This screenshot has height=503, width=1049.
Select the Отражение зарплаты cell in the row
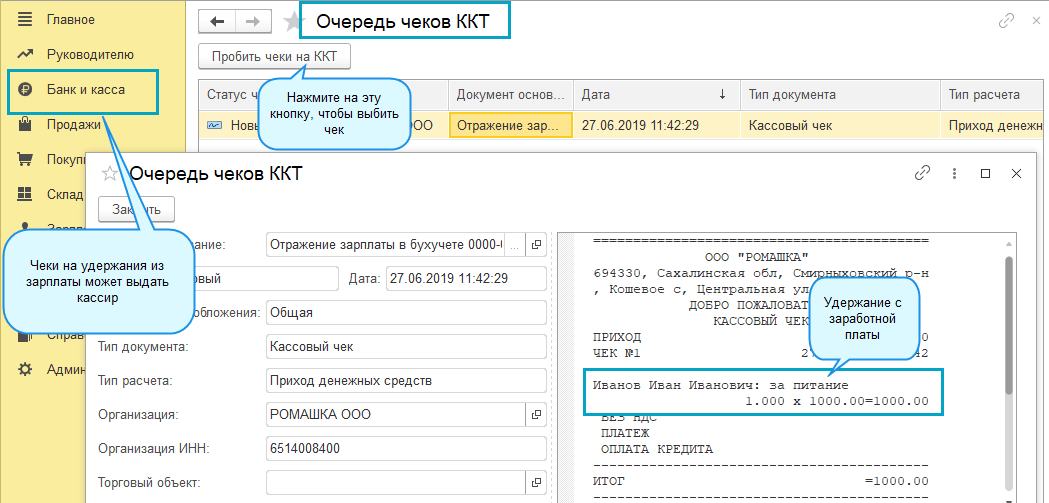[x=510, y=126]
